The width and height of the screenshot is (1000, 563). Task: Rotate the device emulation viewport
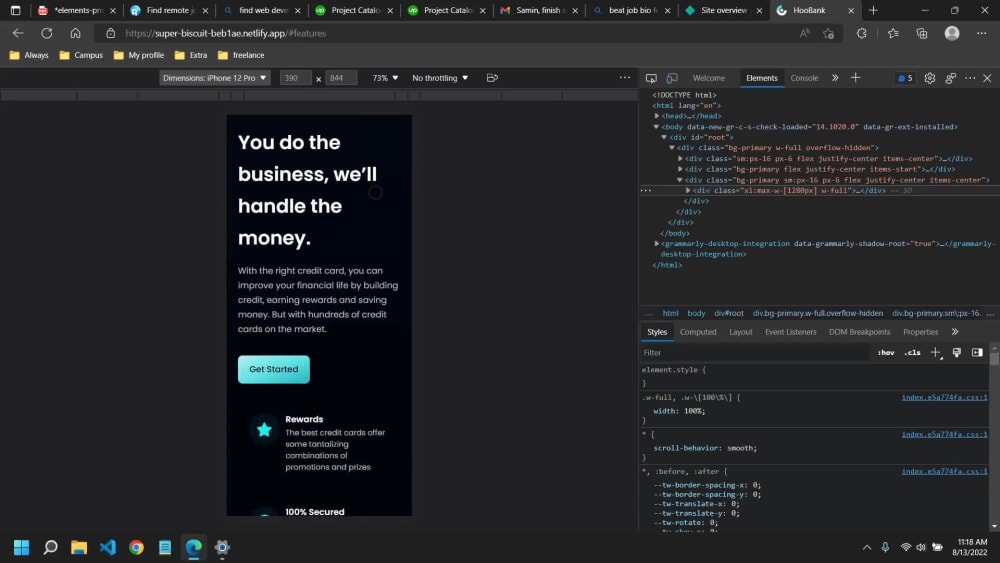492,78
